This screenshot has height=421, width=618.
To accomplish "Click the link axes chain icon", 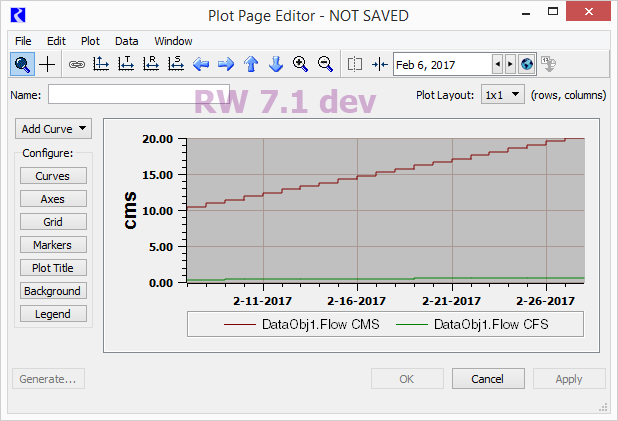I will 76,64.
